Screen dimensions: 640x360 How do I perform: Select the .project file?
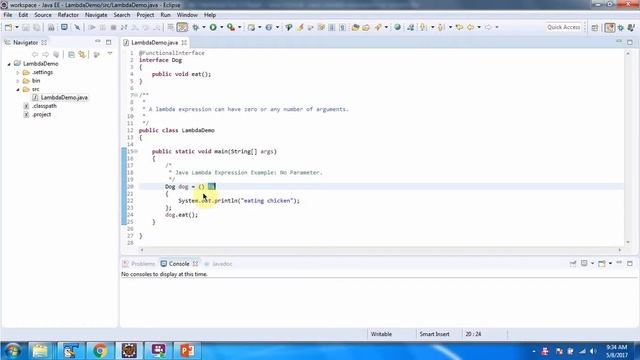42,115
